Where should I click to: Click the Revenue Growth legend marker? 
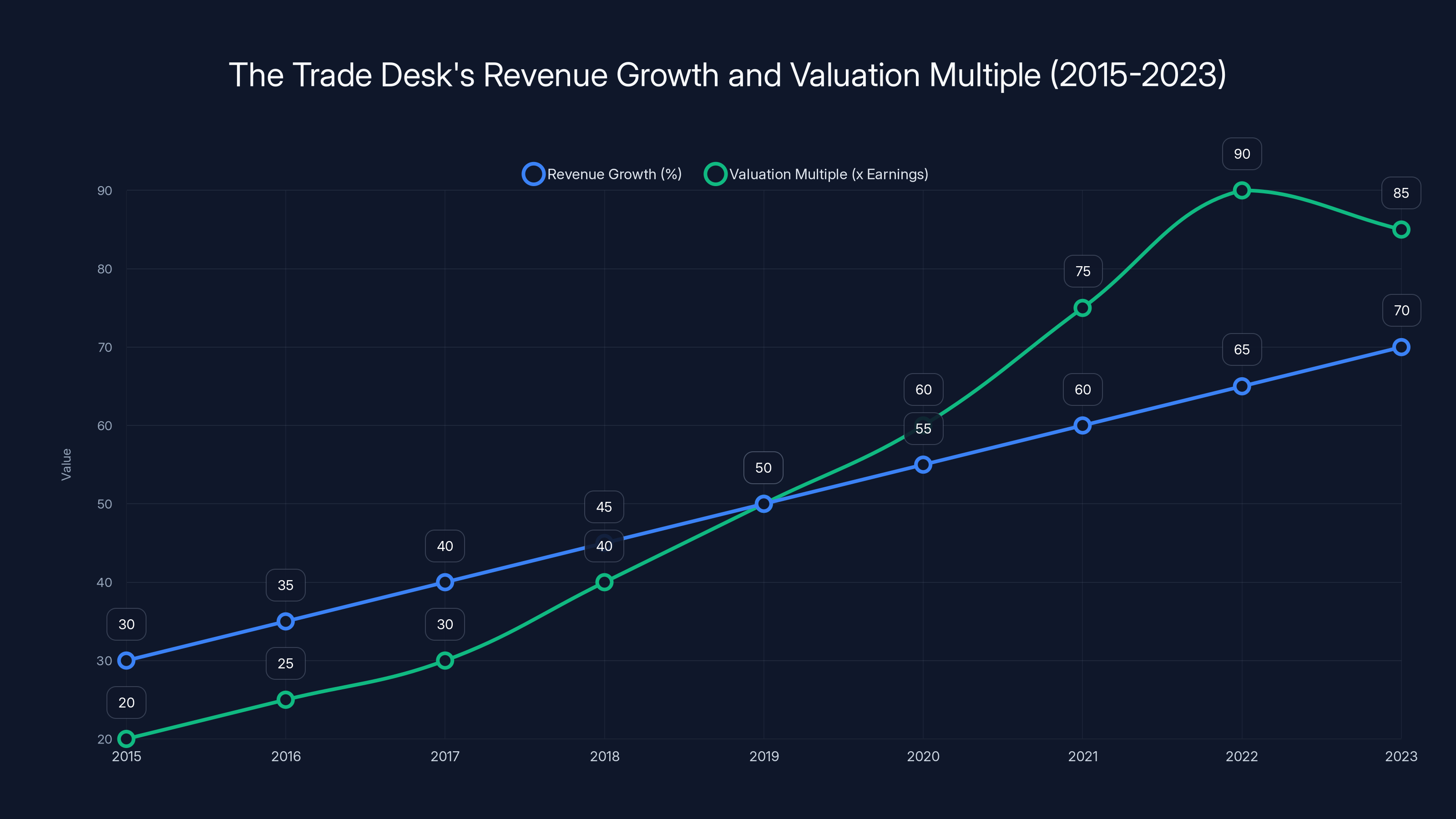click(x=534, y=174)
